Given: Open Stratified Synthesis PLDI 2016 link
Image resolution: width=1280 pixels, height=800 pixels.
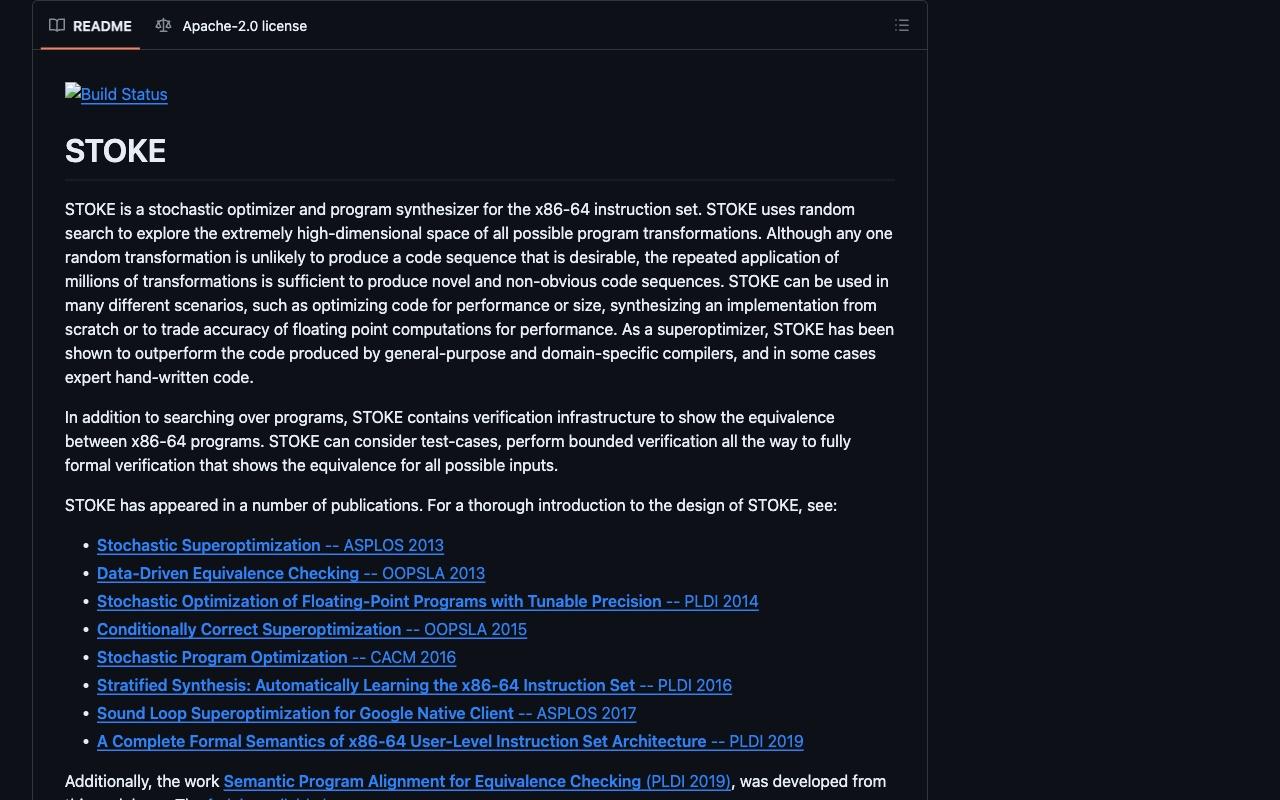Looking at the screenshot, I should pos(414,685).
